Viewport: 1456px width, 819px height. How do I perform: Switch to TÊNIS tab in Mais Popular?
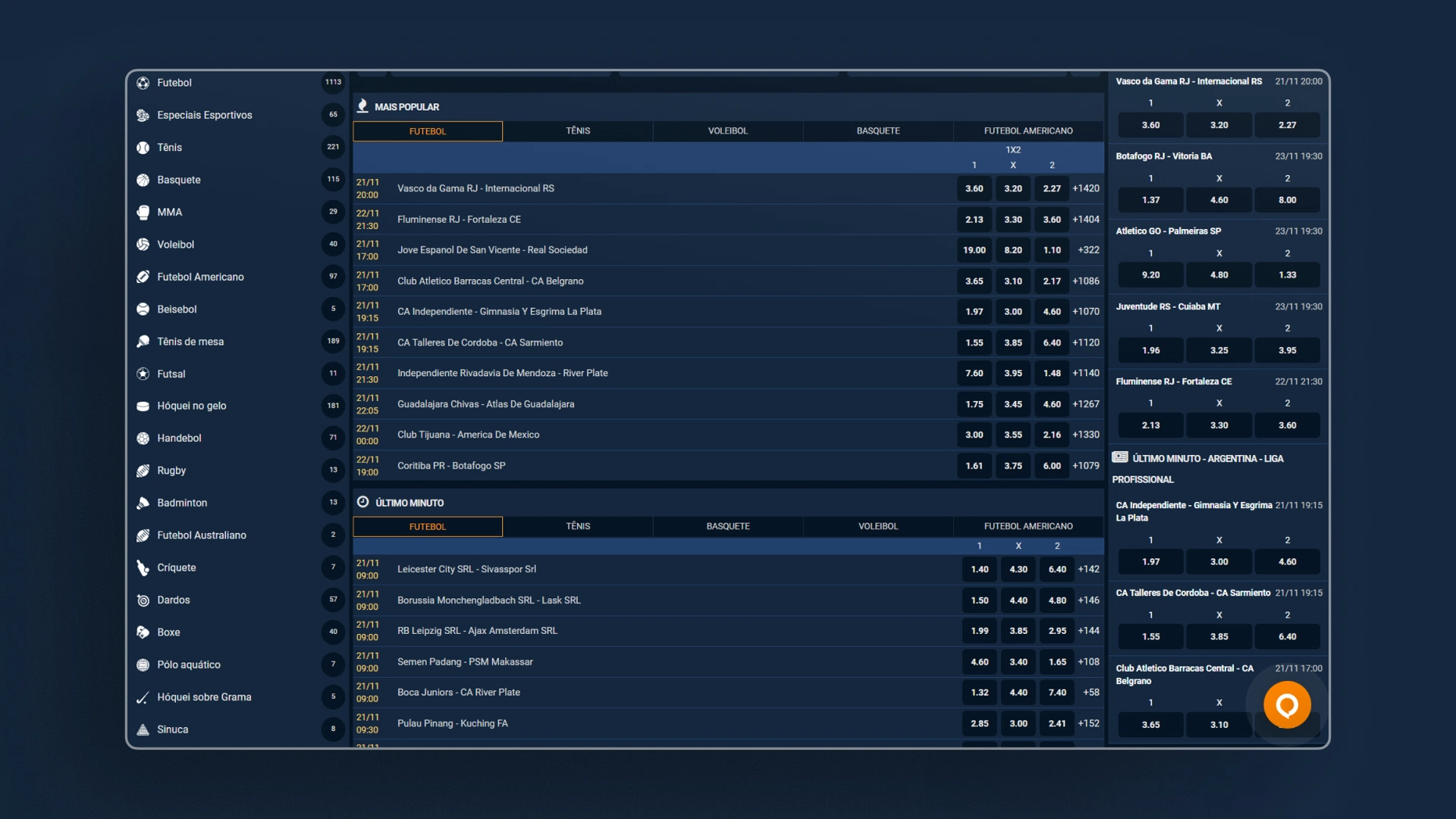tap(577, 130)
